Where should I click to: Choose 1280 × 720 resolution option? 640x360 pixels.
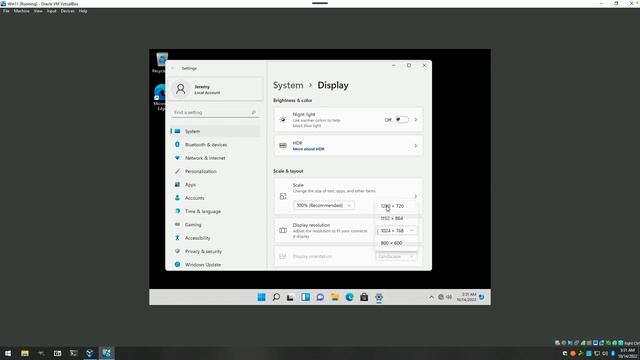click(397, 206)
